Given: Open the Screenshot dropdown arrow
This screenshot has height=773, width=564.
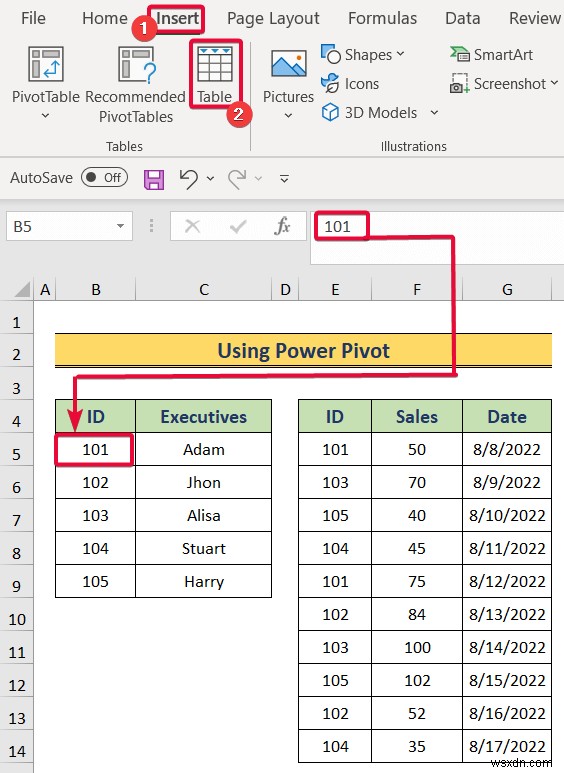Looking at the screenshot, I should [554, 83].
